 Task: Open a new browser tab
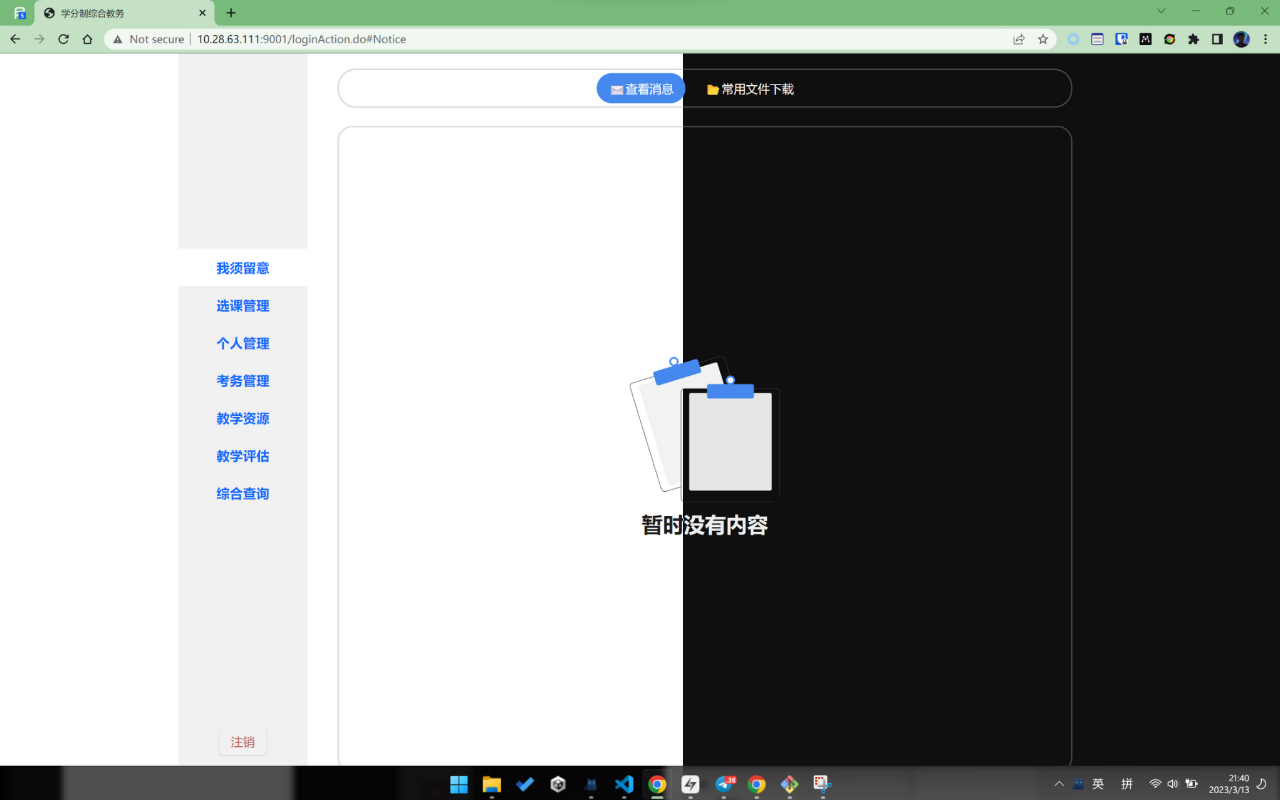(x=231, y=13)
